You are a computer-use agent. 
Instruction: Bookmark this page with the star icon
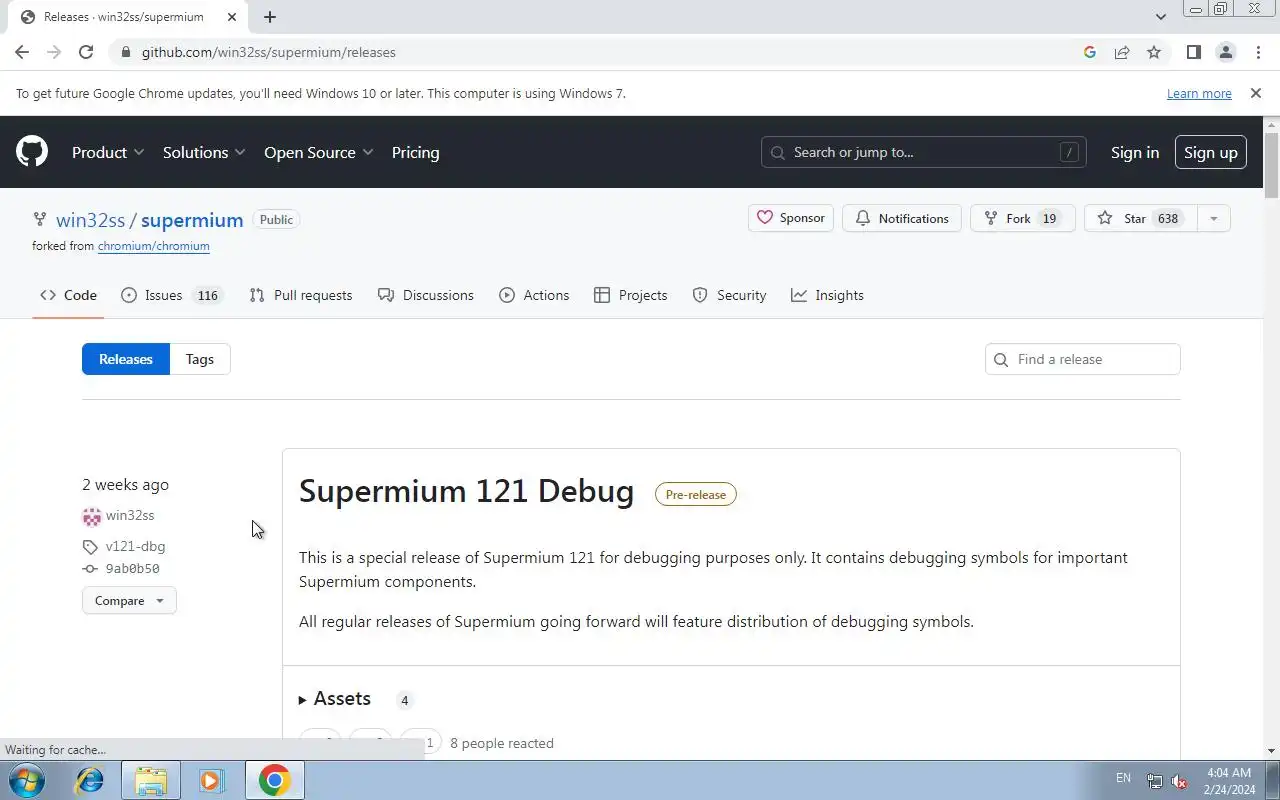pos(1154,52)
